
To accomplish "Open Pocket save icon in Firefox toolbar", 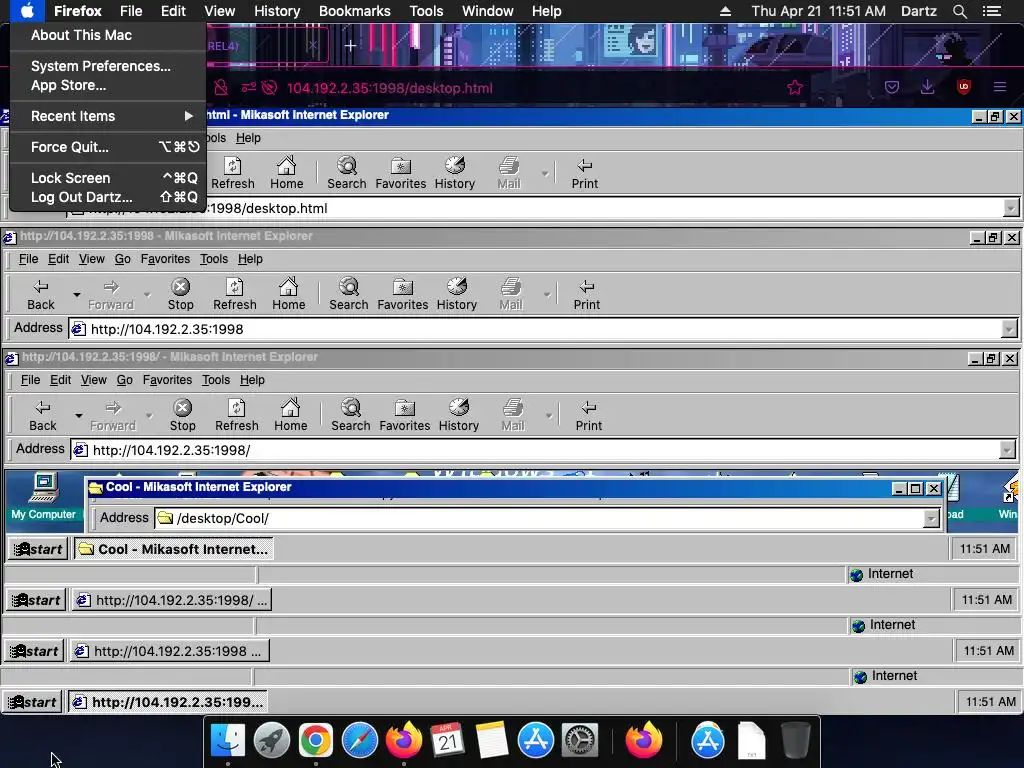I will pos(891,87).
